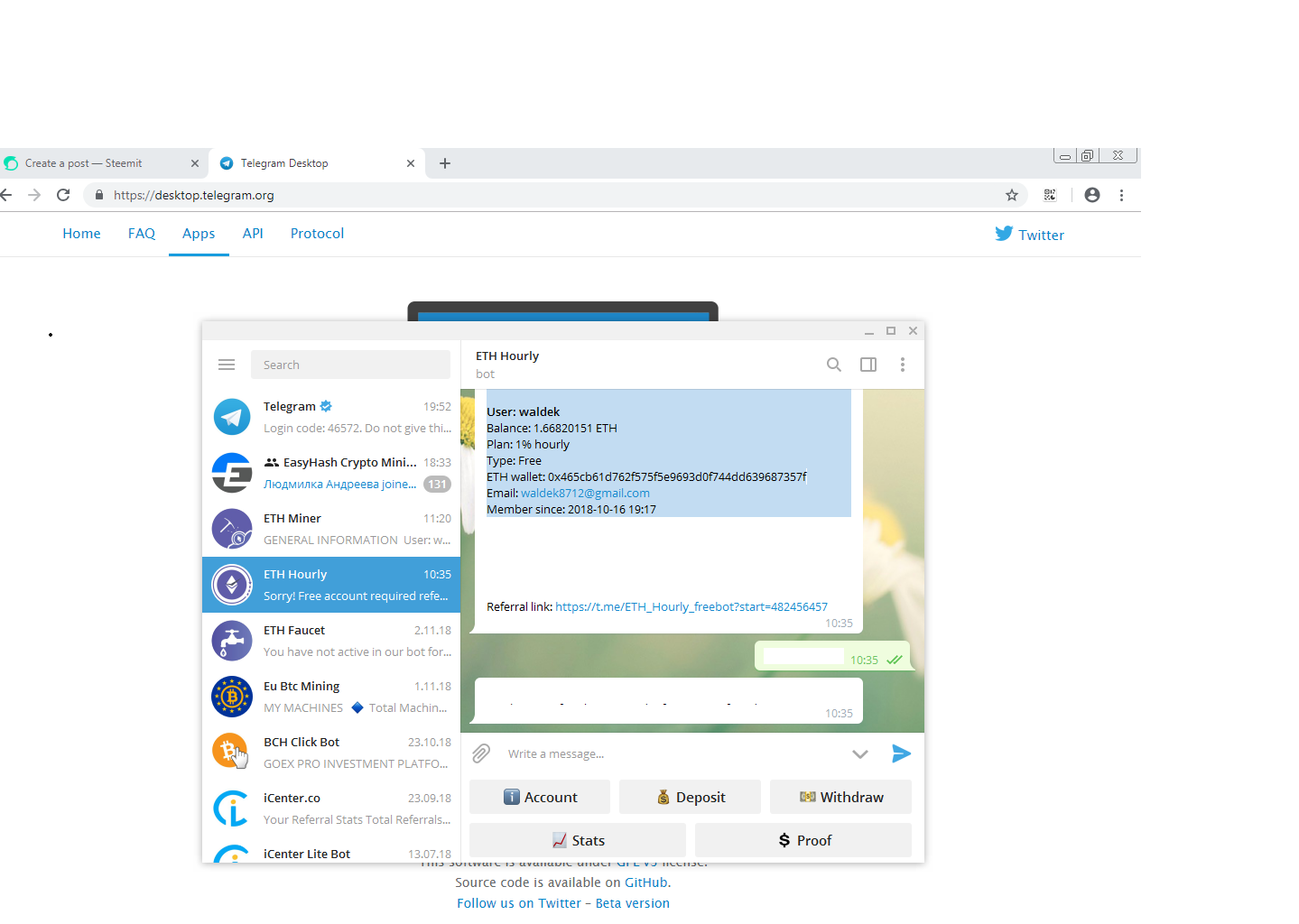1299x924 pixels.
Task: Open the API menu item
Action: click(253, 234)
